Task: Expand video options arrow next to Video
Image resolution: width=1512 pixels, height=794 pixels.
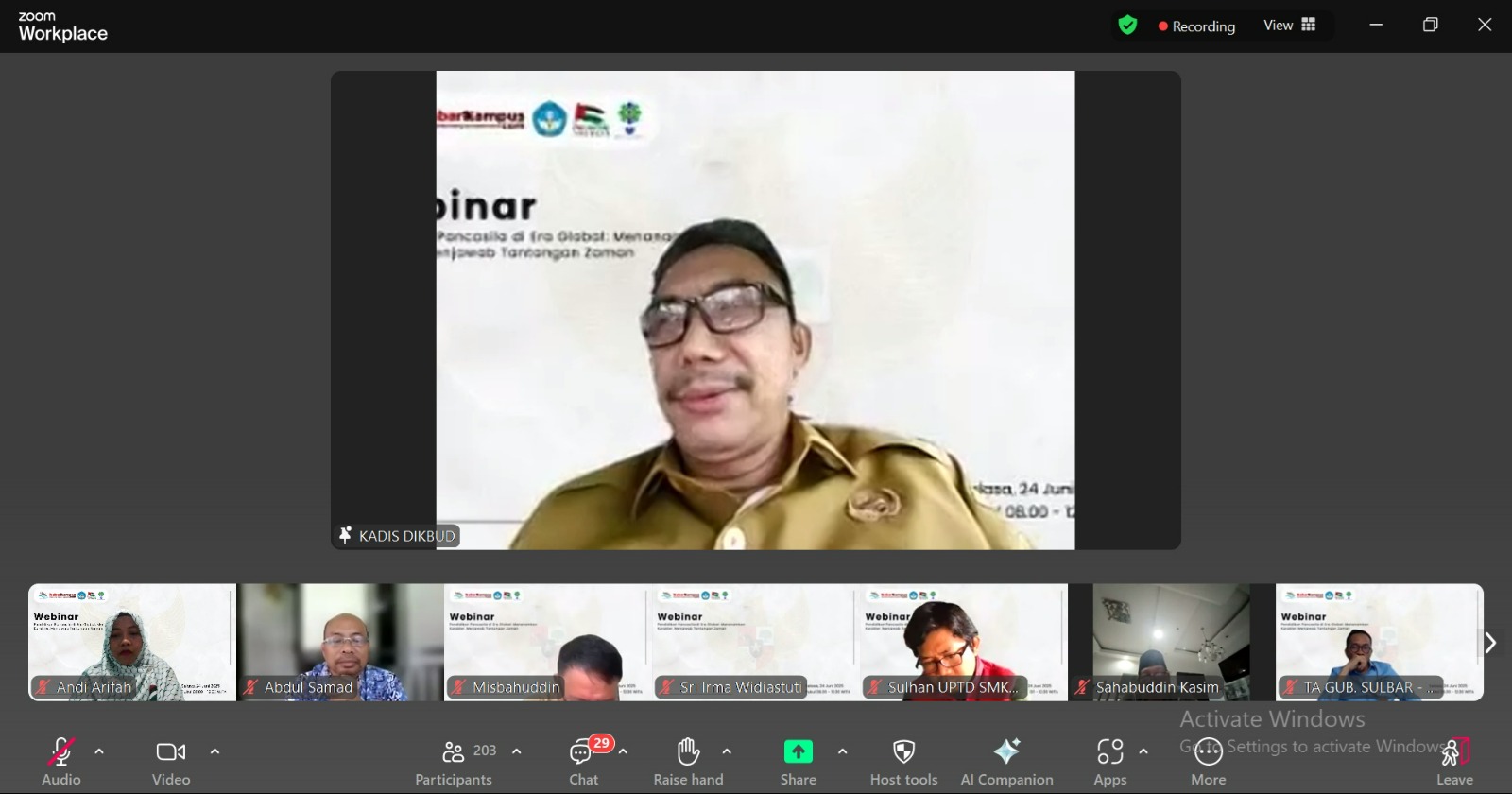Action: coord(215,751)
